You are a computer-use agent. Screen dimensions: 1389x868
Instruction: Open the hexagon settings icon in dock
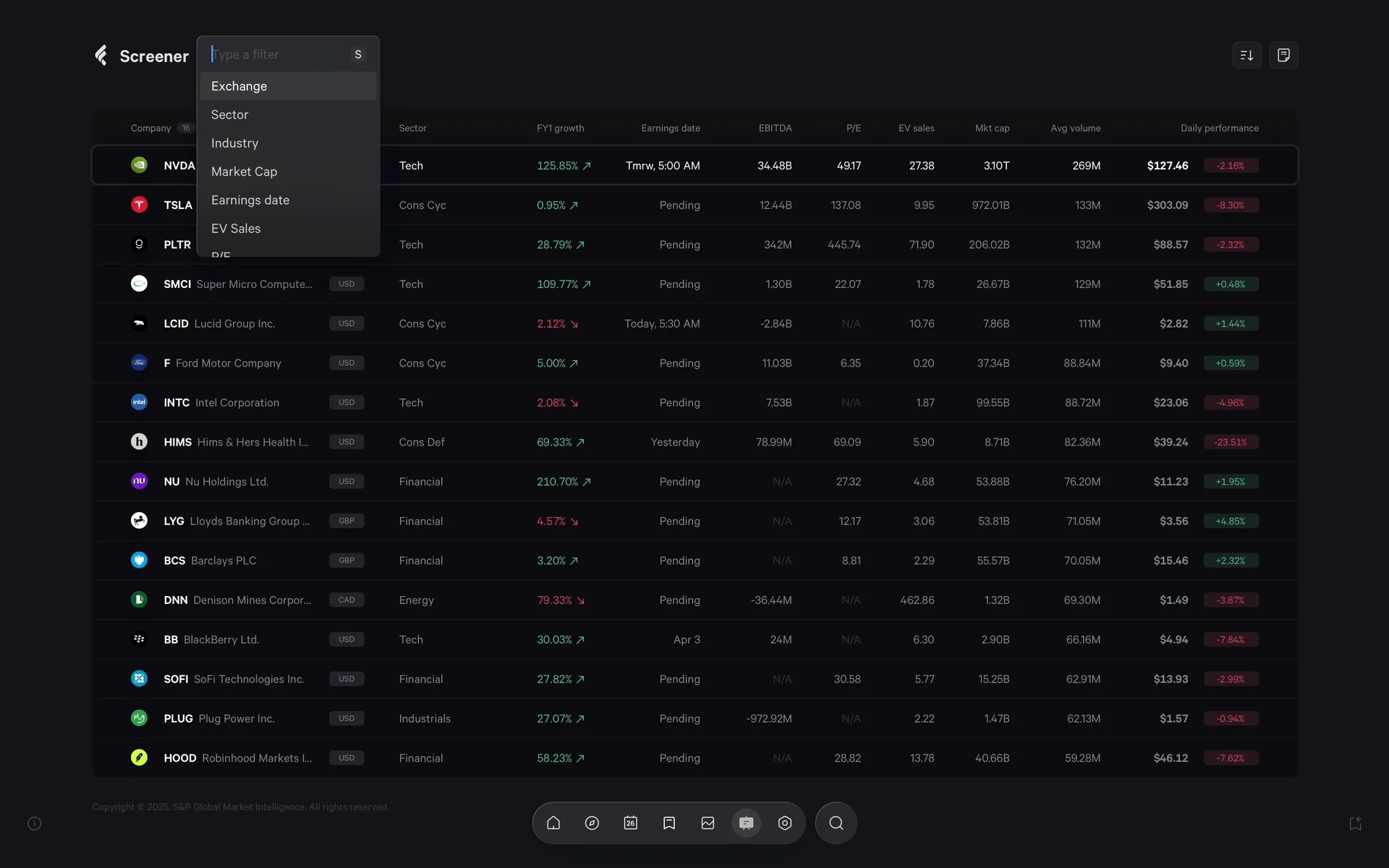point(785,823)
